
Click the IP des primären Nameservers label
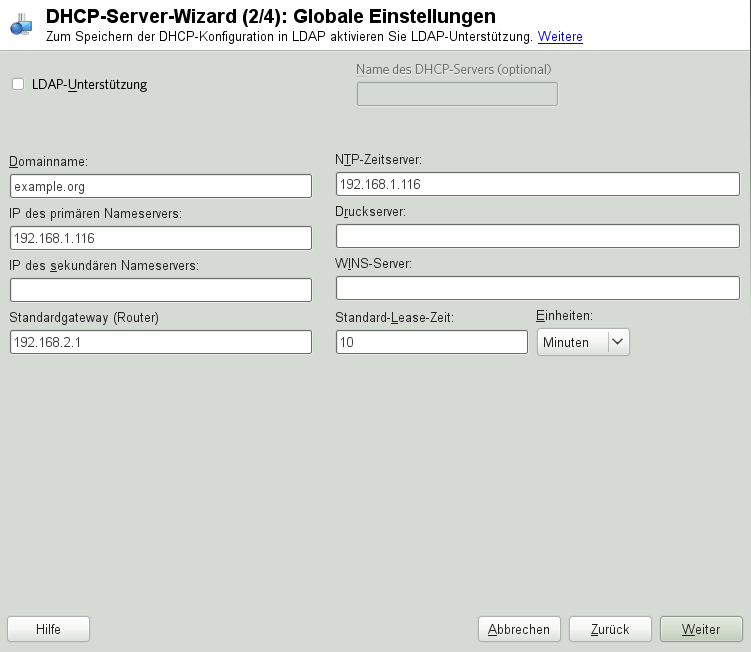[95, 214]
